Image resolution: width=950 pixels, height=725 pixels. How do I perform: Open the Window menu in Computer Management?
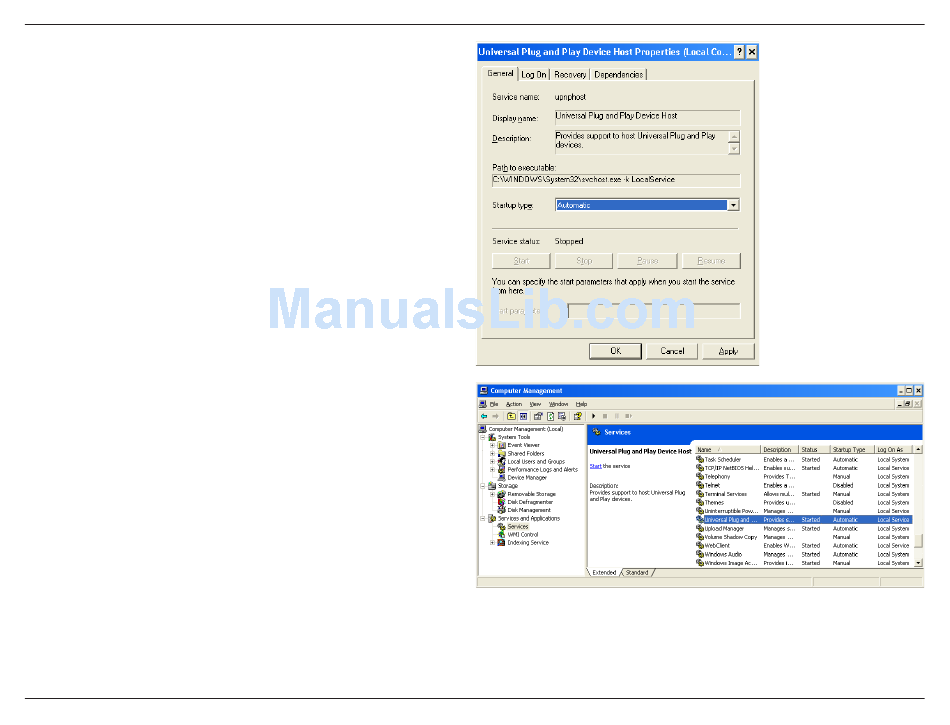click(559, 404)
